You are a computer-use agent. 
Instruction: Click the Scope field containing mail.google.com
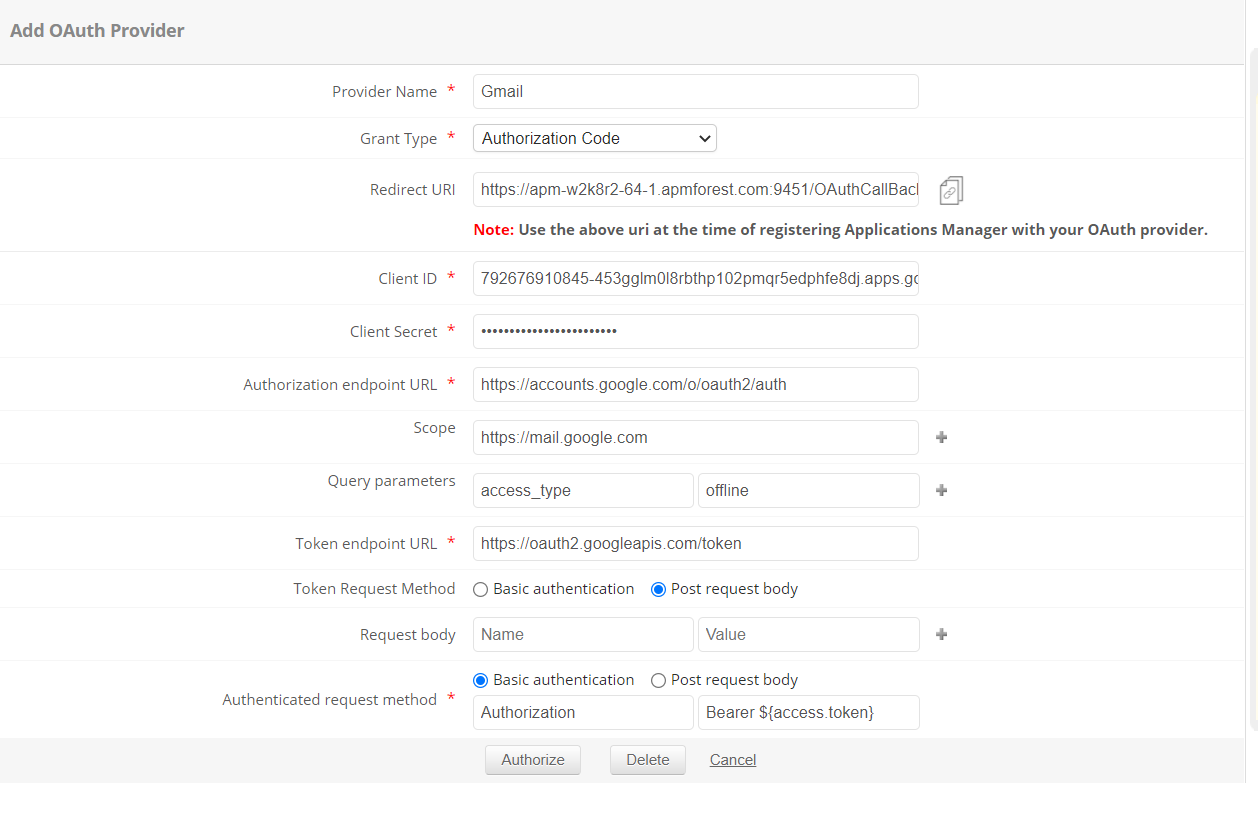[x=695, y=437]
